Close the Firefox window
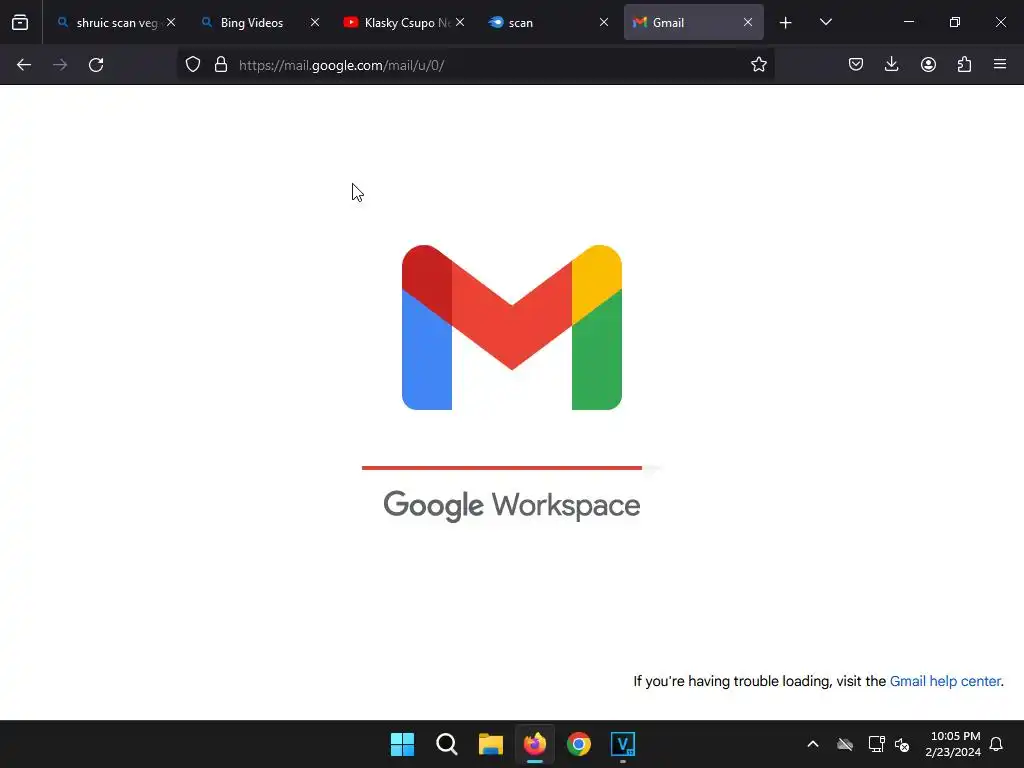The image size is (1024, 768). pyautogui.click(x=1000, y=22)
